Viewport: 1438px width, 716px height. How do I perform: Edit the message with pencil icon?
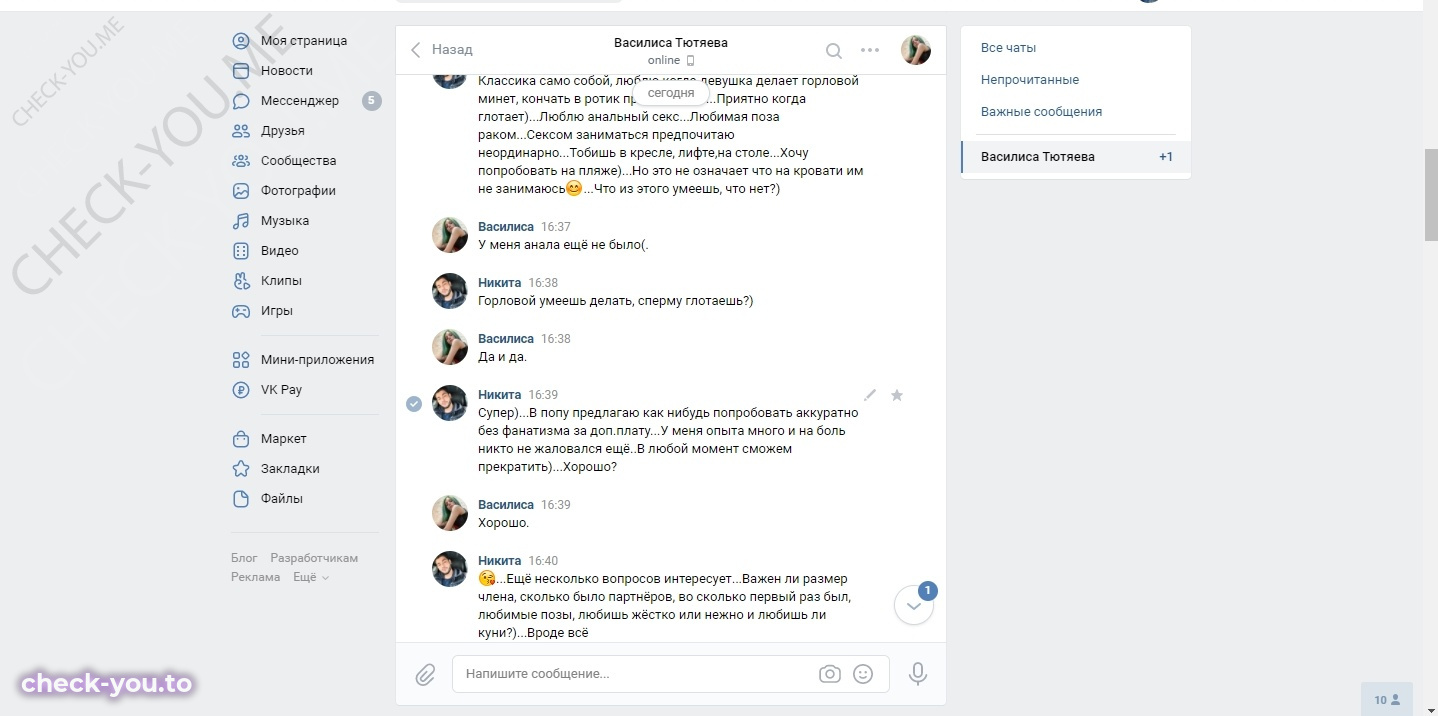point(870,395)
